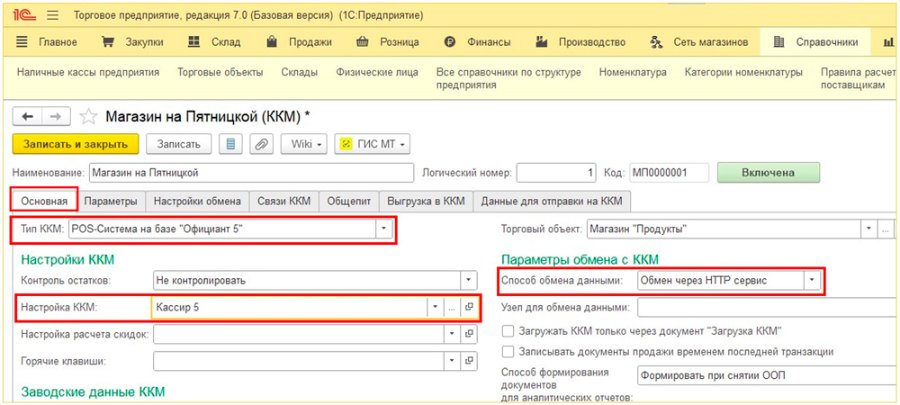Image resolution: width=900 pixels, height=405 pixels.
Task: Open the Розница section
Action: point(387,42)
